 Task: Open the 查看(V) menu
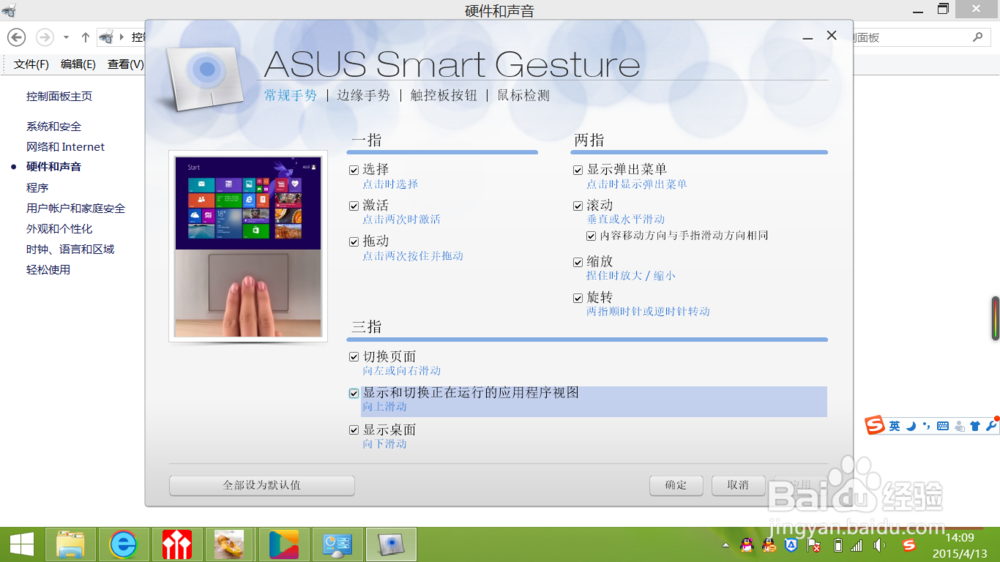[125, 64]
